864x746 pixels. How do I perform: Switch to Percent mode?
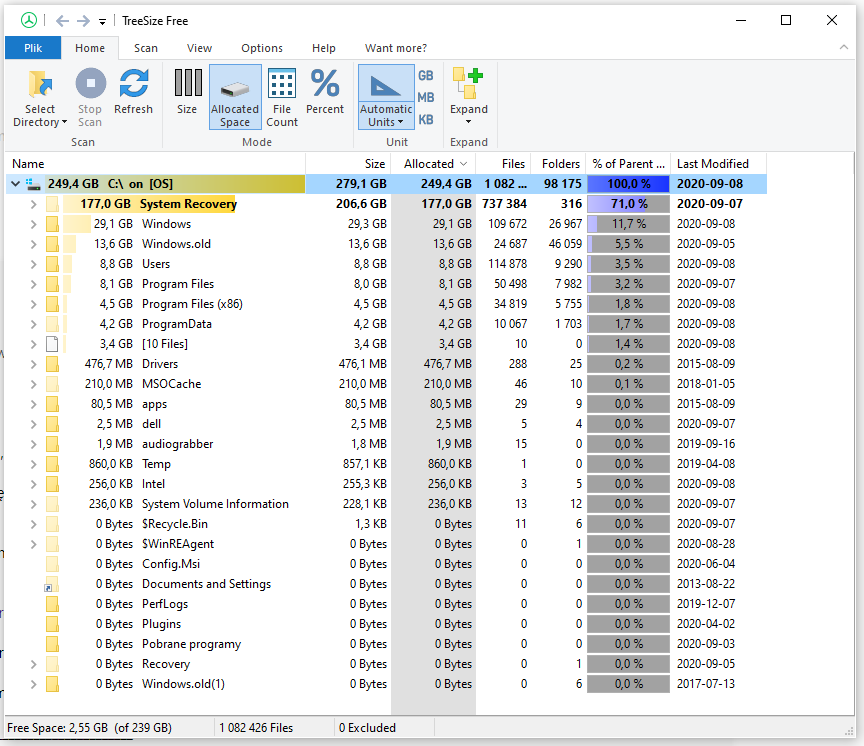click(x=325, y=92)
